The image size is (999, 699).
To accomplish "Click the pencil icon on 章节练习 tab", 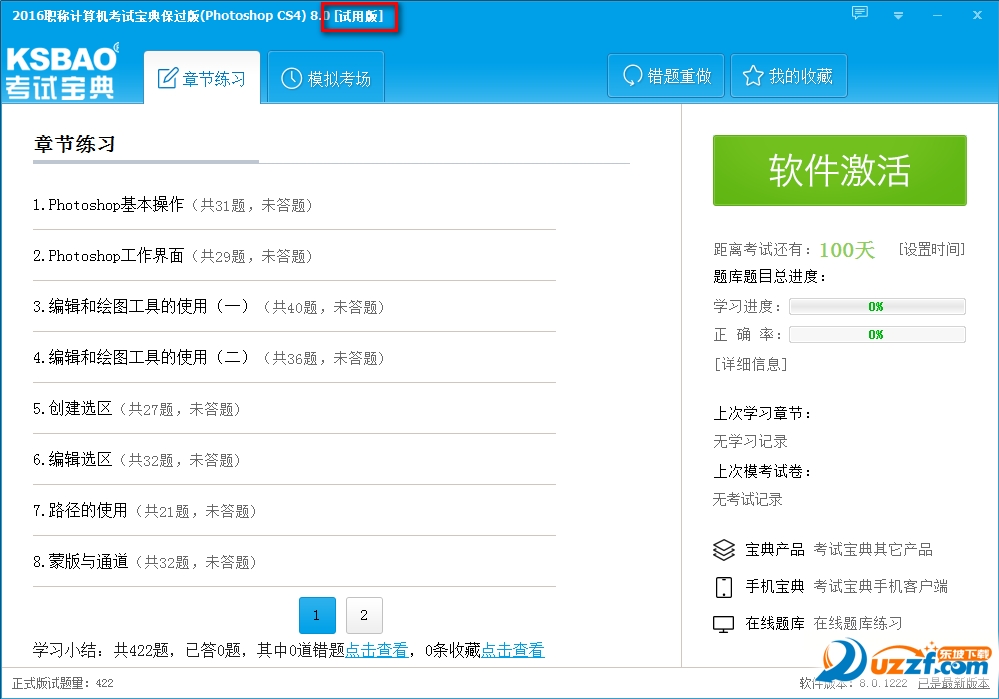I will pyautogui.click(x=168, y=78).
